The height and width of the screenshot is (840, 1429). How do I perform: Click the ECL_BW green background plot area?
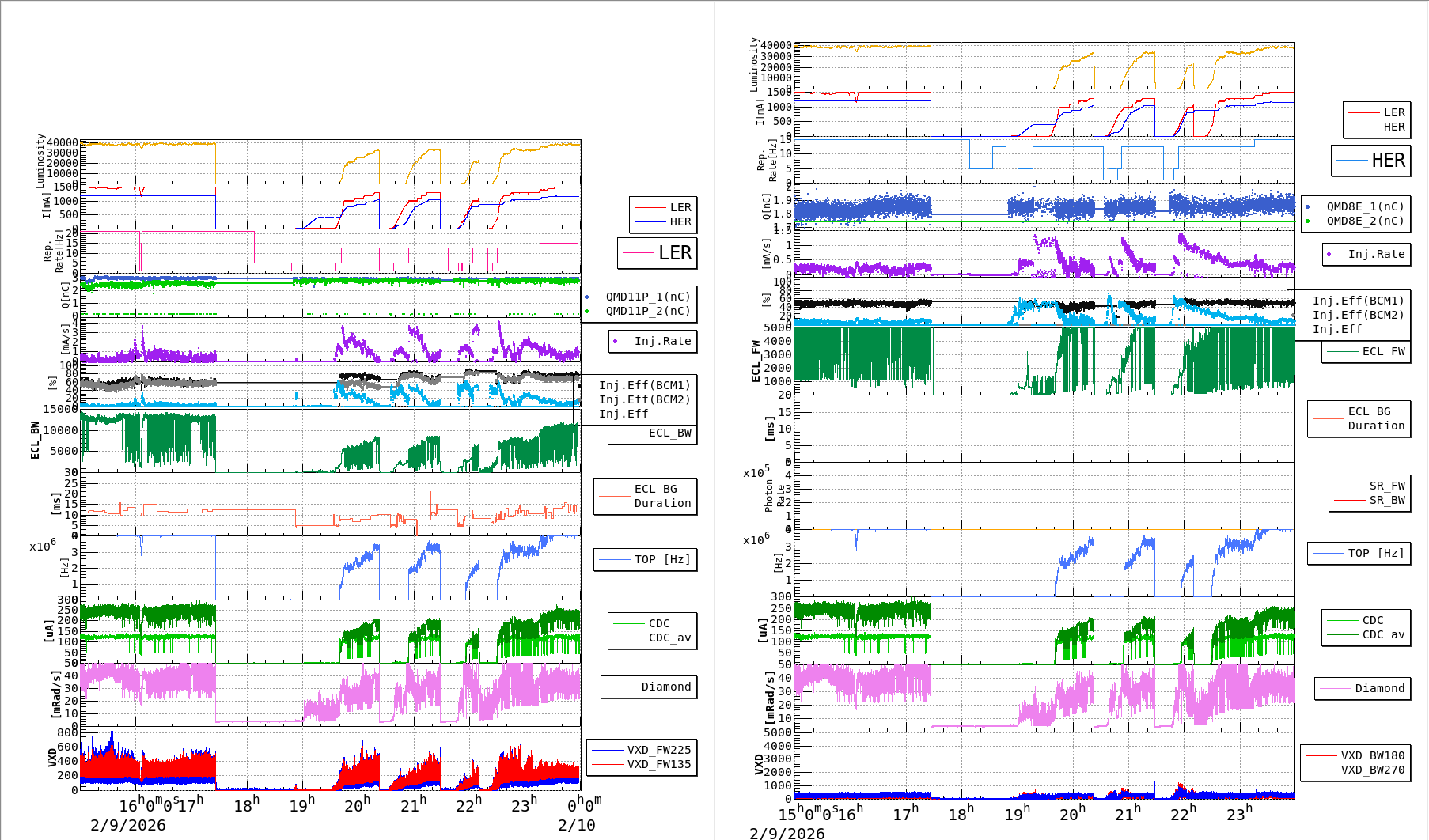331,441
